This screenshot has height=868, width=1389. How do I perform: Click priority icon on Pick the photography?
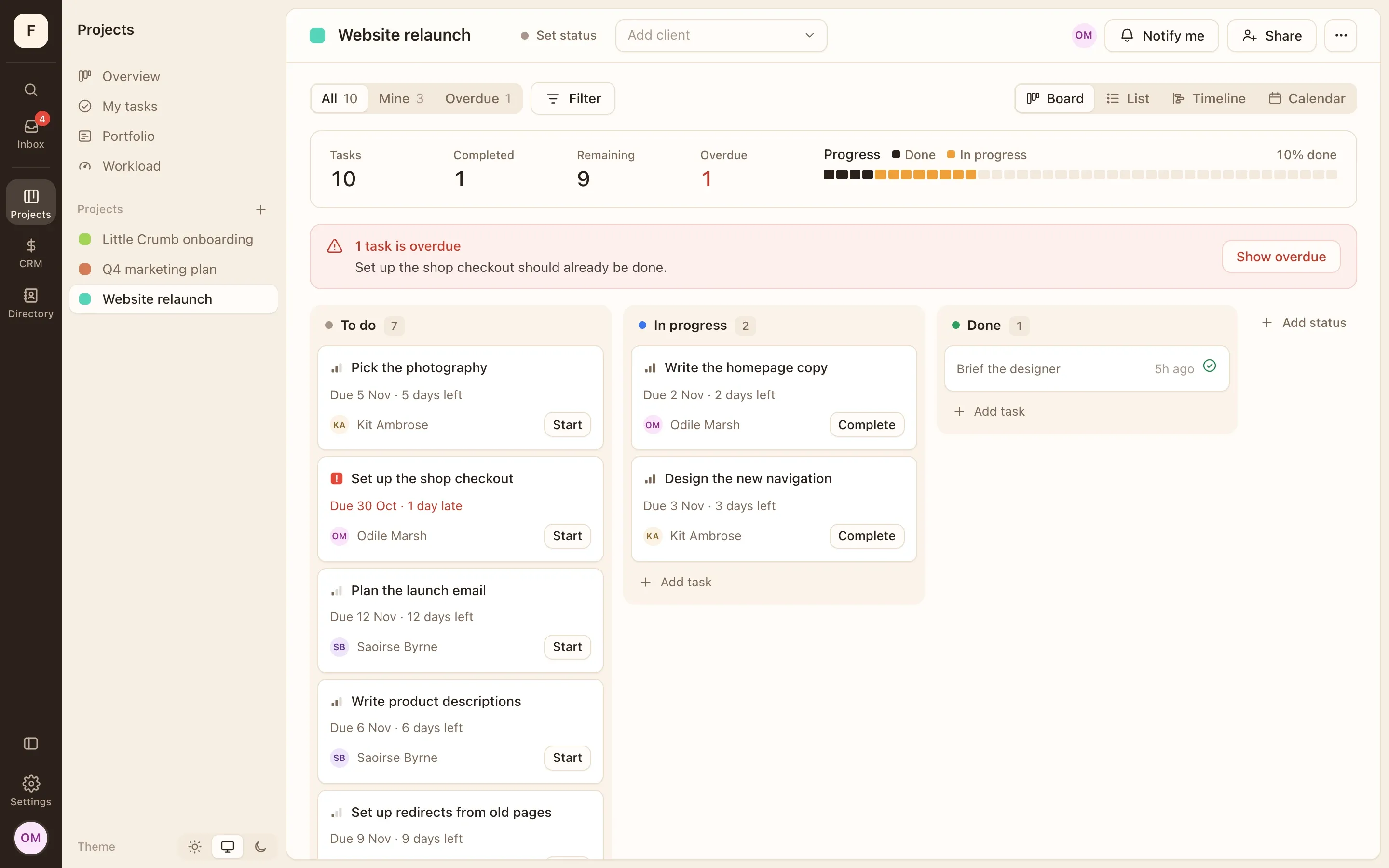336,368
